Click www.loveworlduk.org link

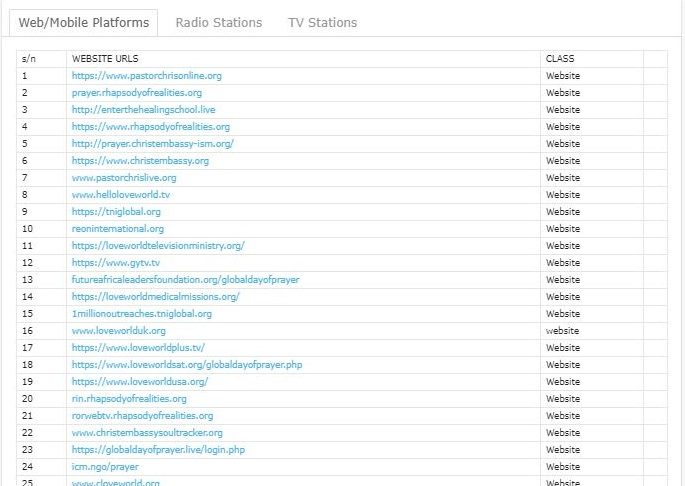coord(118,331)
